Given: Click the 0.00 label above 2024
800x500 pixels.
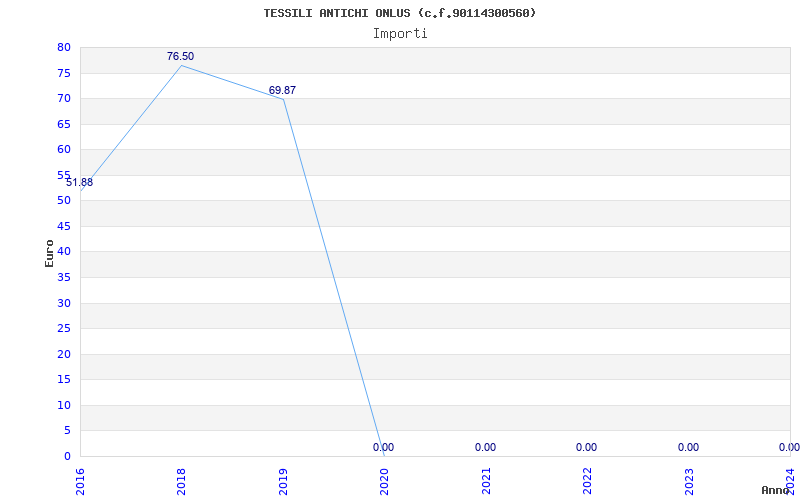Looking at the screenshot, I should click(789, 447).
